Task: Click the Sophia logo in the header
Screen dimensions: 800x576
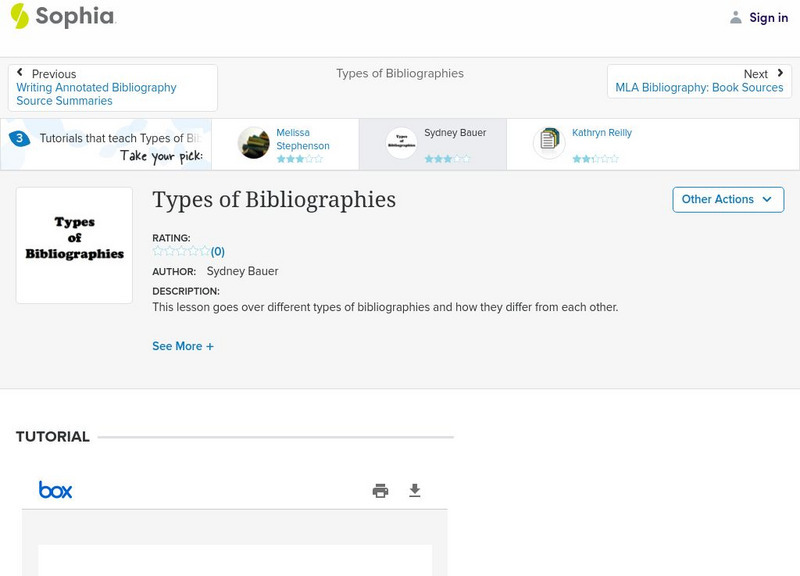Action: tap(64, 17)
